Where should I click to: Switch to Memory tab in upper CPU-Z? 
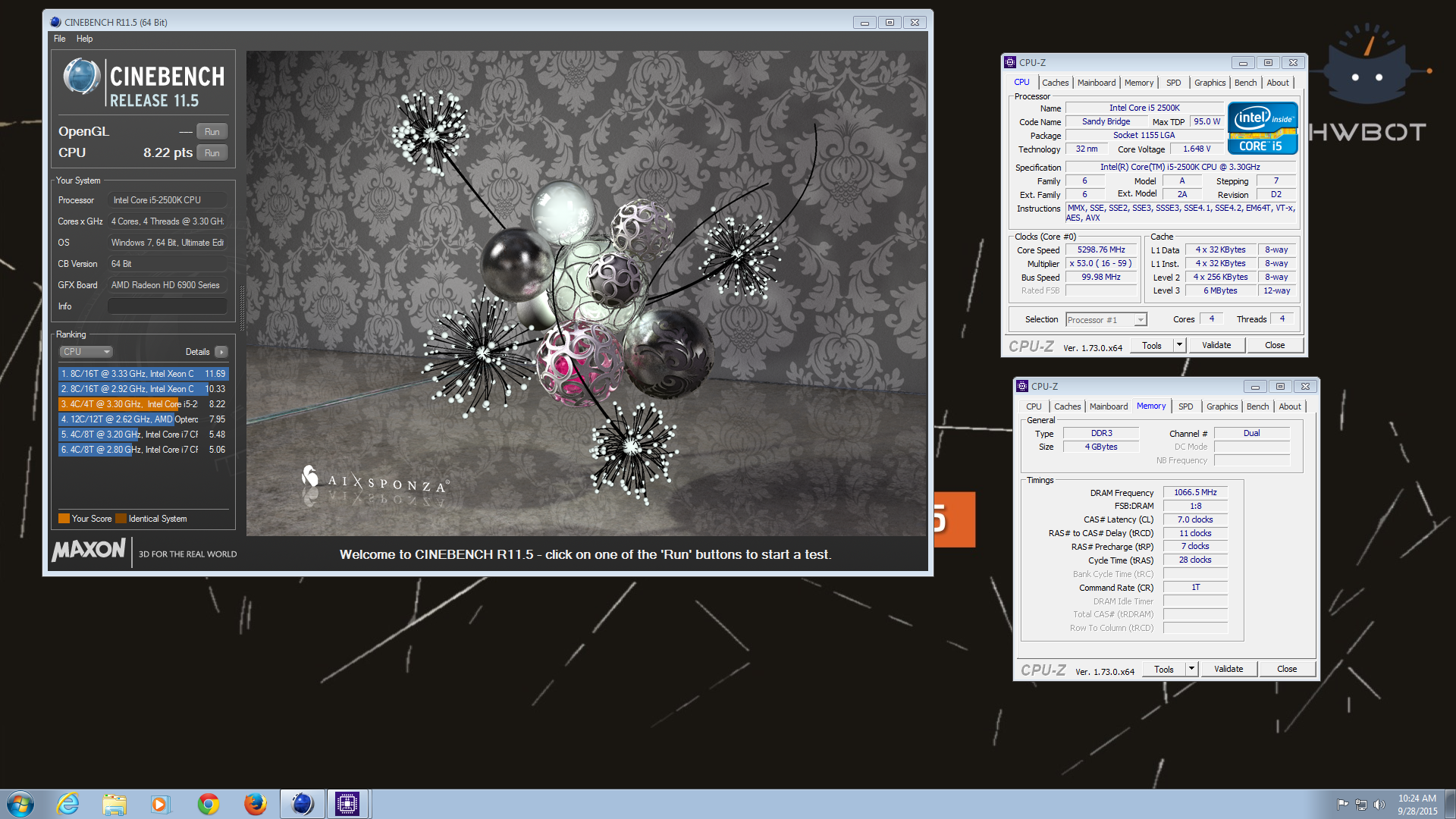coord(1139,83)
